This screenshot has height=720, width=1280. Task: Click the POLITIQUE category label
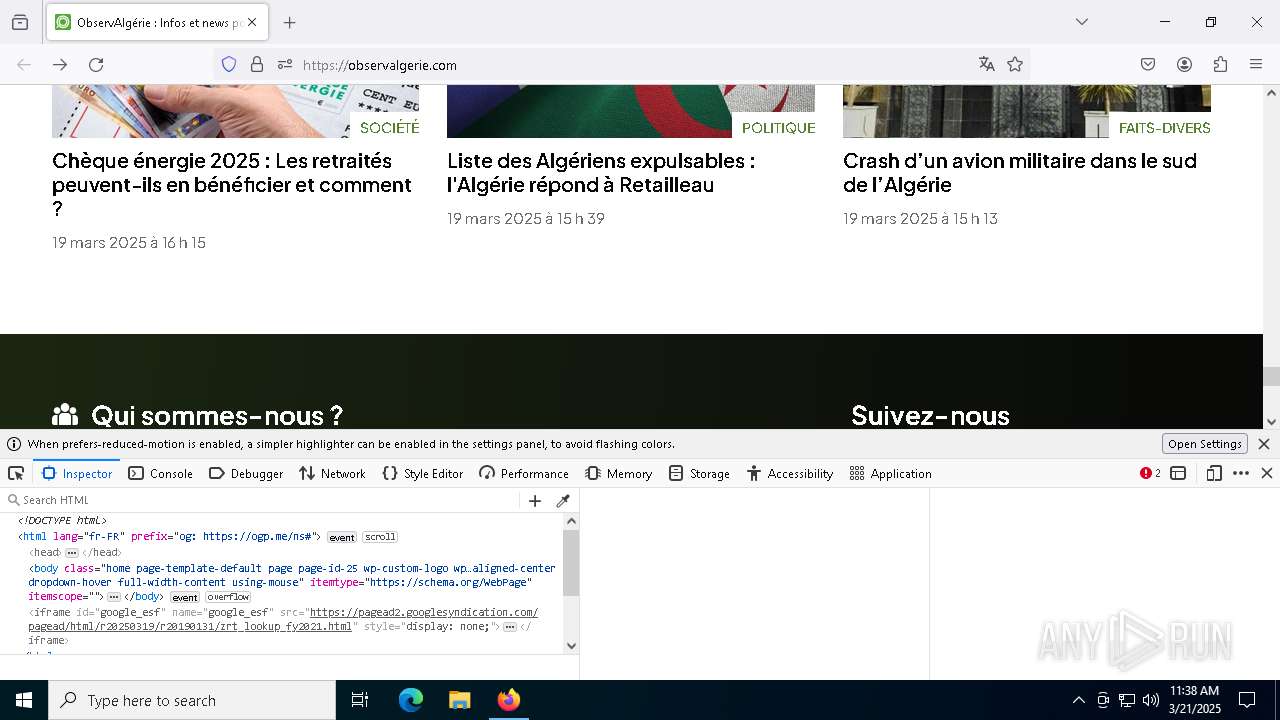[778, 128]
